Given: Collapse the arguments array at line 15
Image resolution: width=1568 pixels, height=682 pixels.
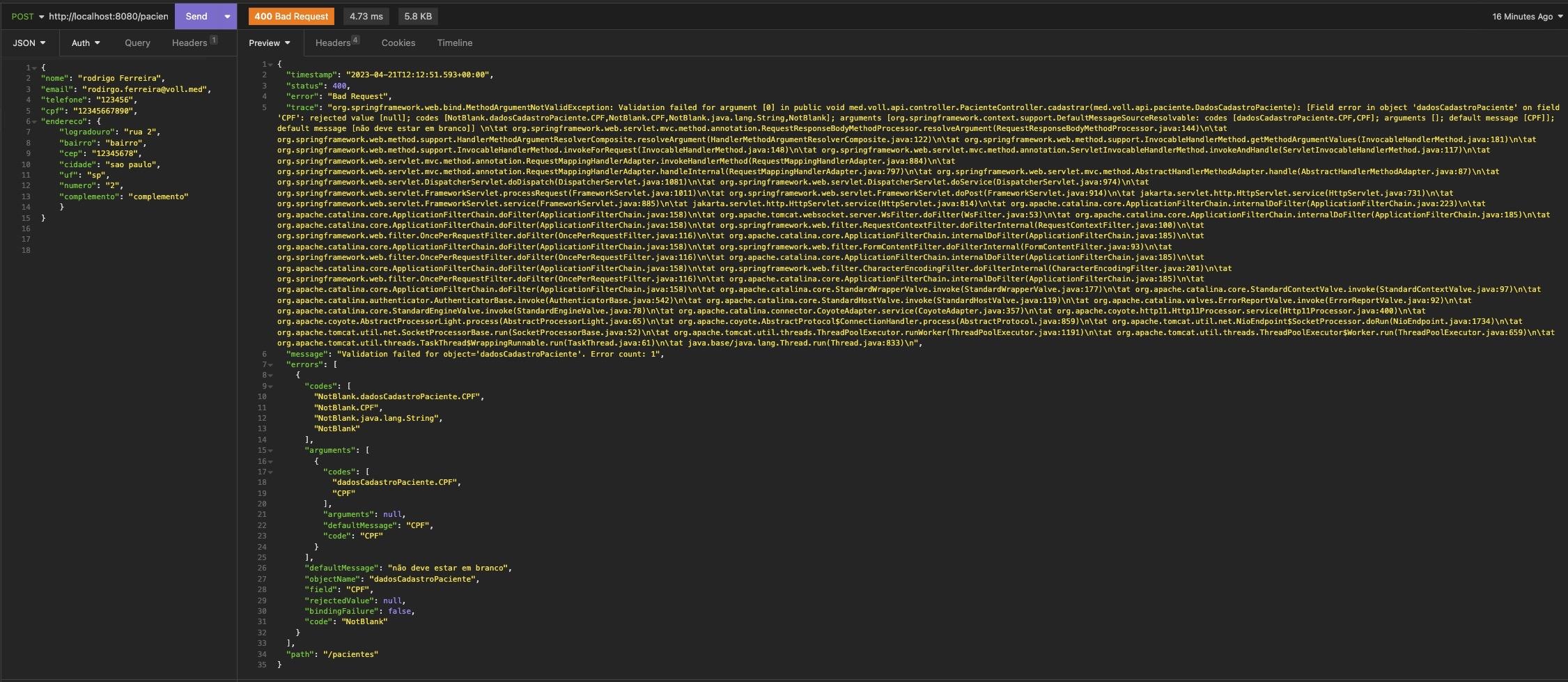Looking at the screenshot, I should tap(270, 450).
